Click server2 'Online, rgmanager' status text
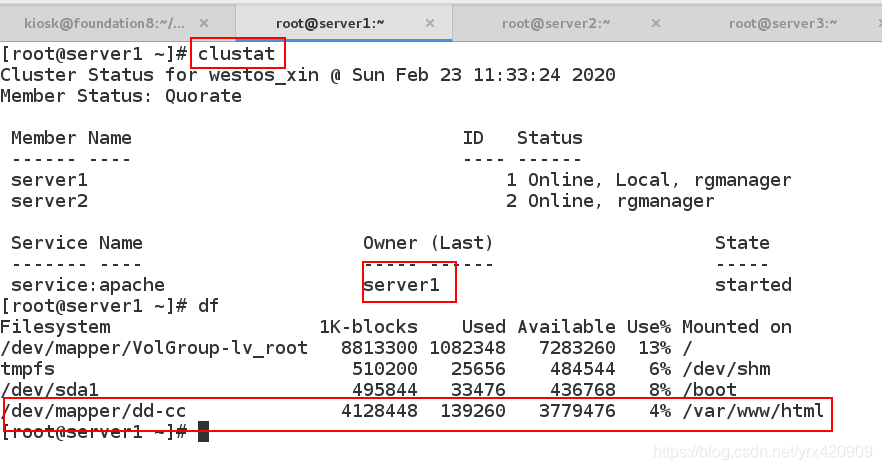 tap(621, 201)
